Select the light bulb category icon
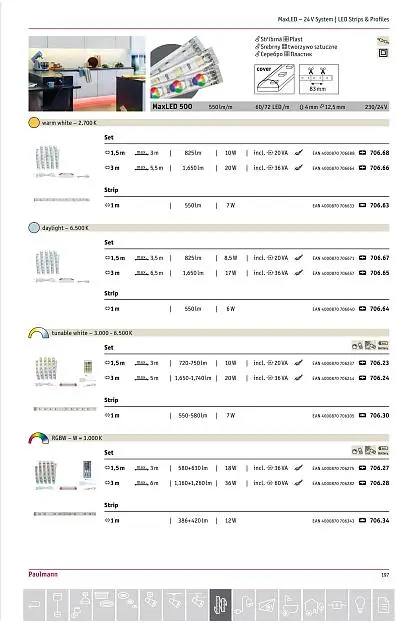 pyautogui.click(x=360, y=605)
